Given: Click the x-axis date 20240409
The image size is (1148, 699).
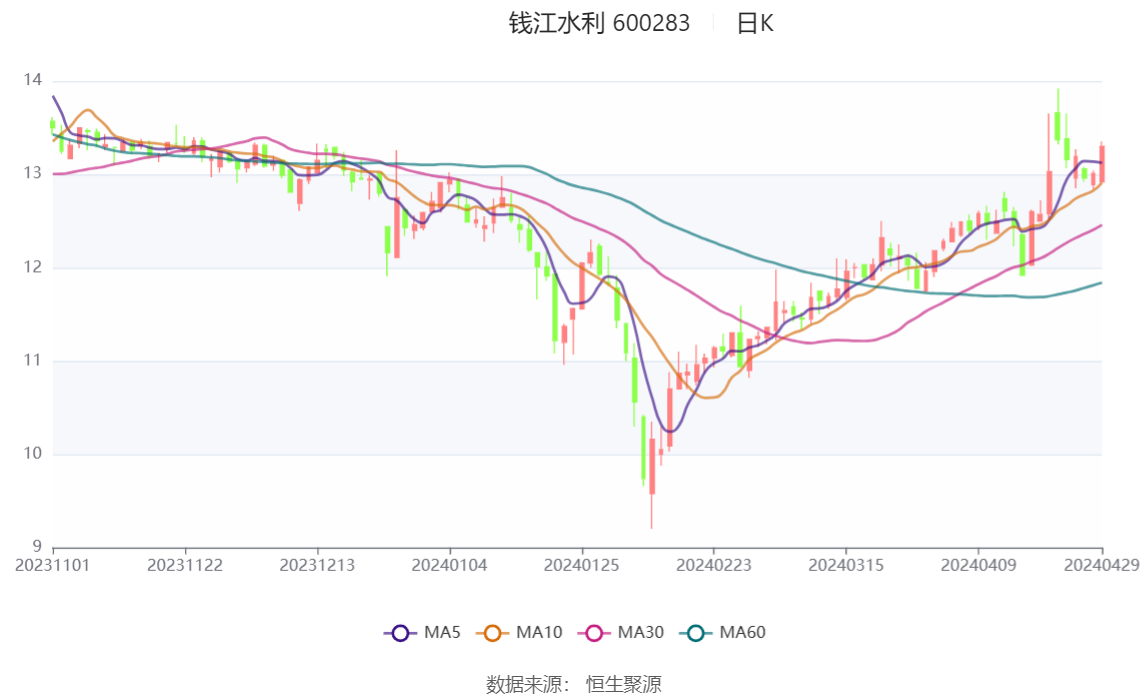Looking at the screenshot, I should [978, 565].
